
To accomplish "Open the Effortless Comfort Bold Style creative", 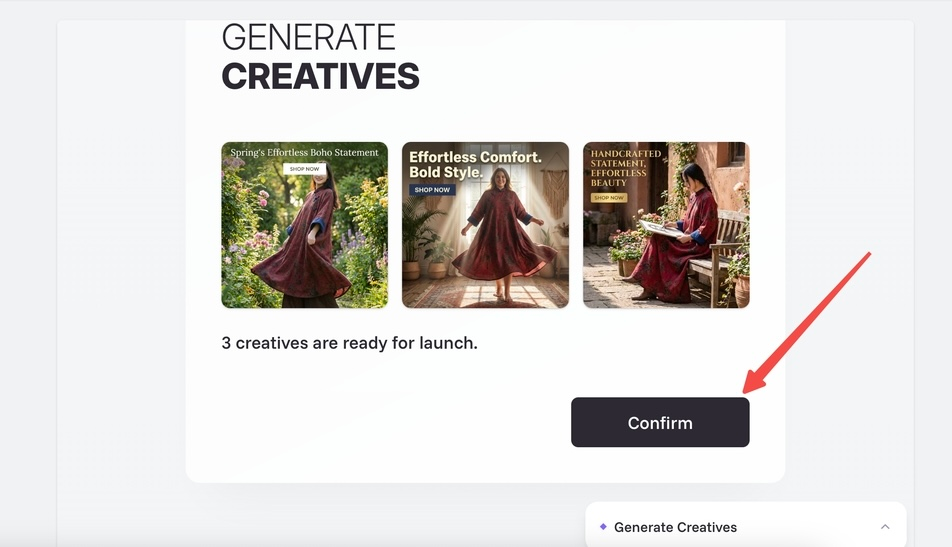I will click(485, 225).
